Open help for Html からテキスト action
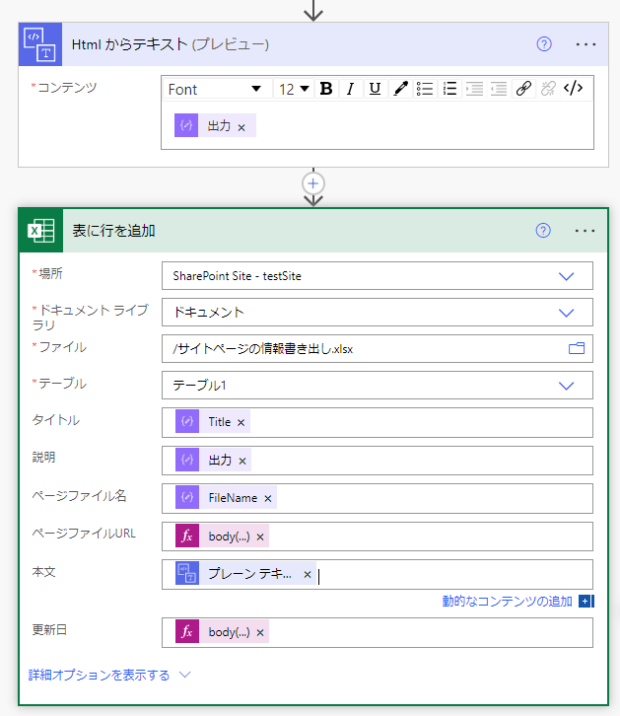The image size is (620, 716). point(544,44)
